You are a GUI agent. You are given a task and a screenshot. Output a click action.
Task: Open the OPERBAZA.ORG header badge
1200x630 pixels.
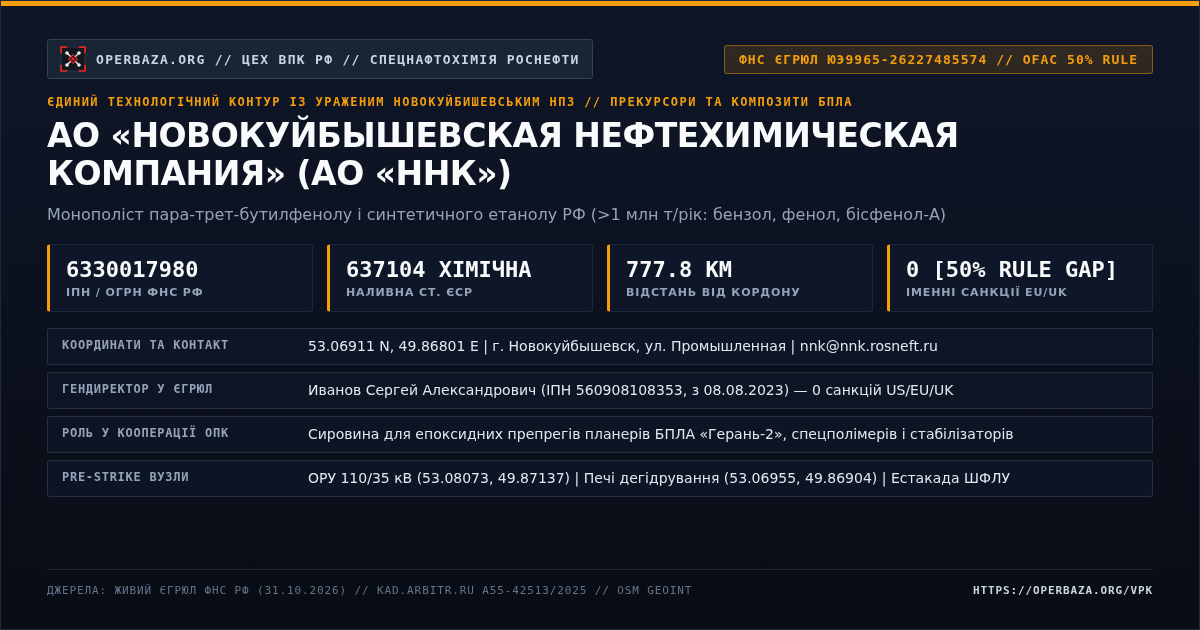click(x=320, y=59)
